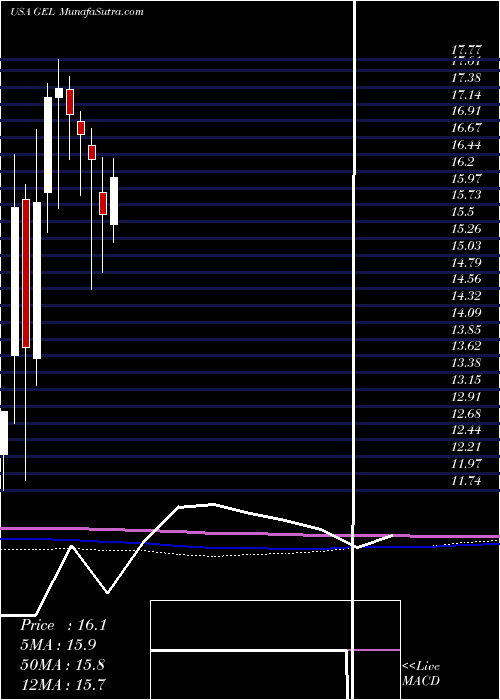Select the 16.44 price axis label
This screenshot has height=700, width=500.
(x=466, y=145)
